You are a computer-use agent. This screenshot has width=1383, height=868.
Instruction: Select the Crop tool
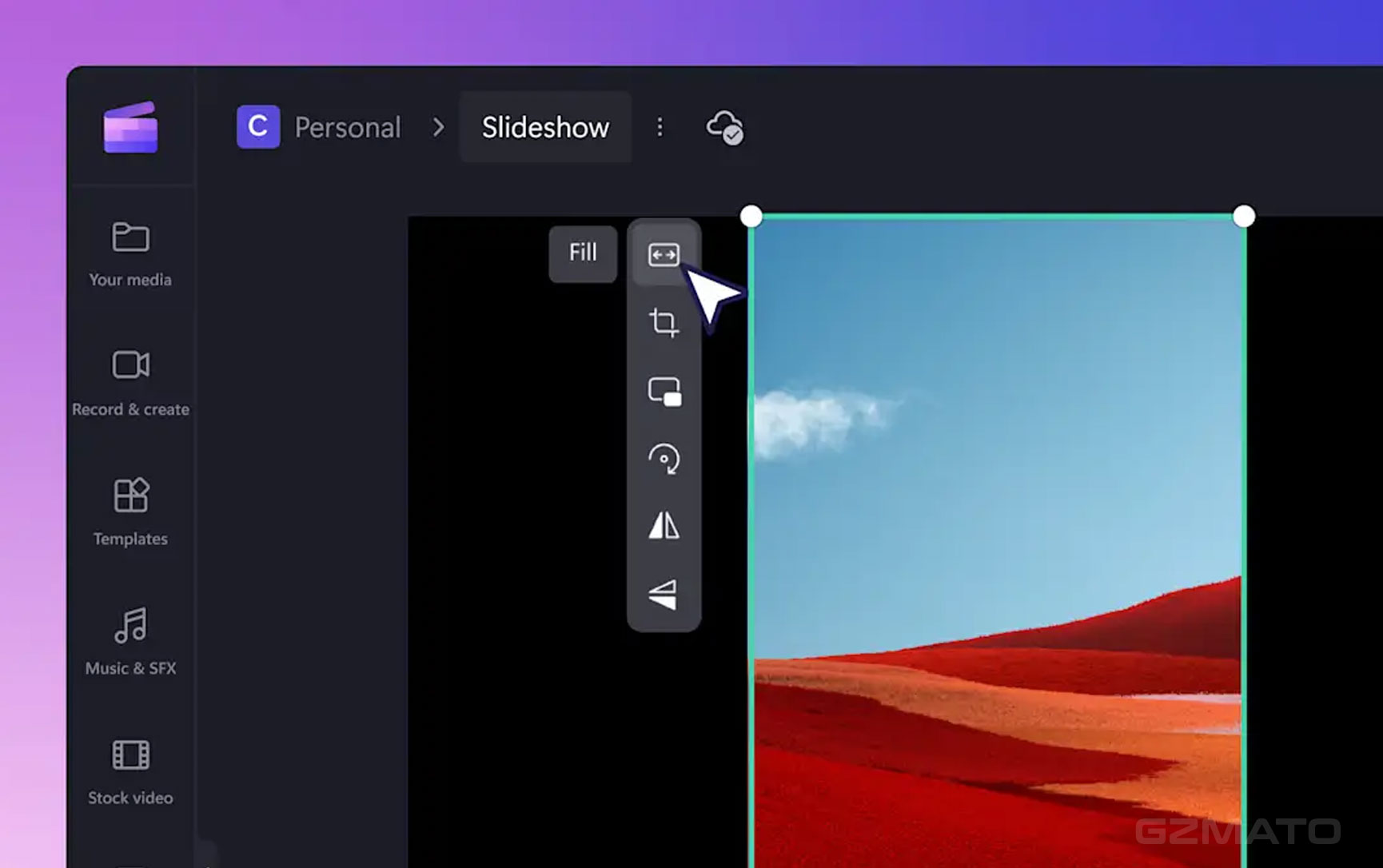tap(664, 323)
